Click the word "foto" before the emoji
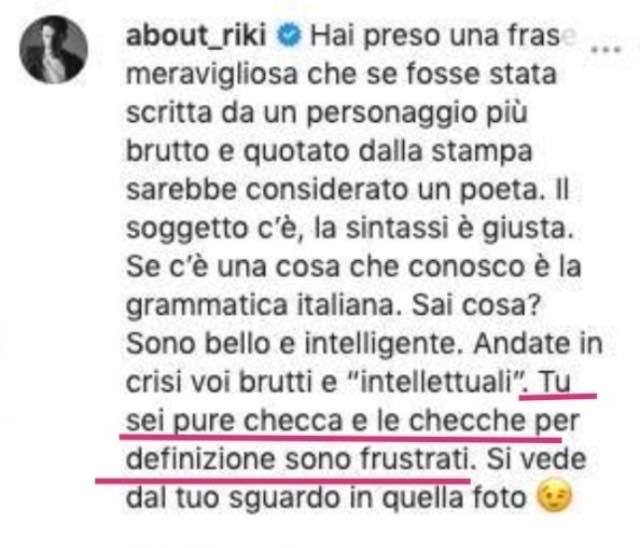The width and height of the screenshot is (640, 548). 499,497
